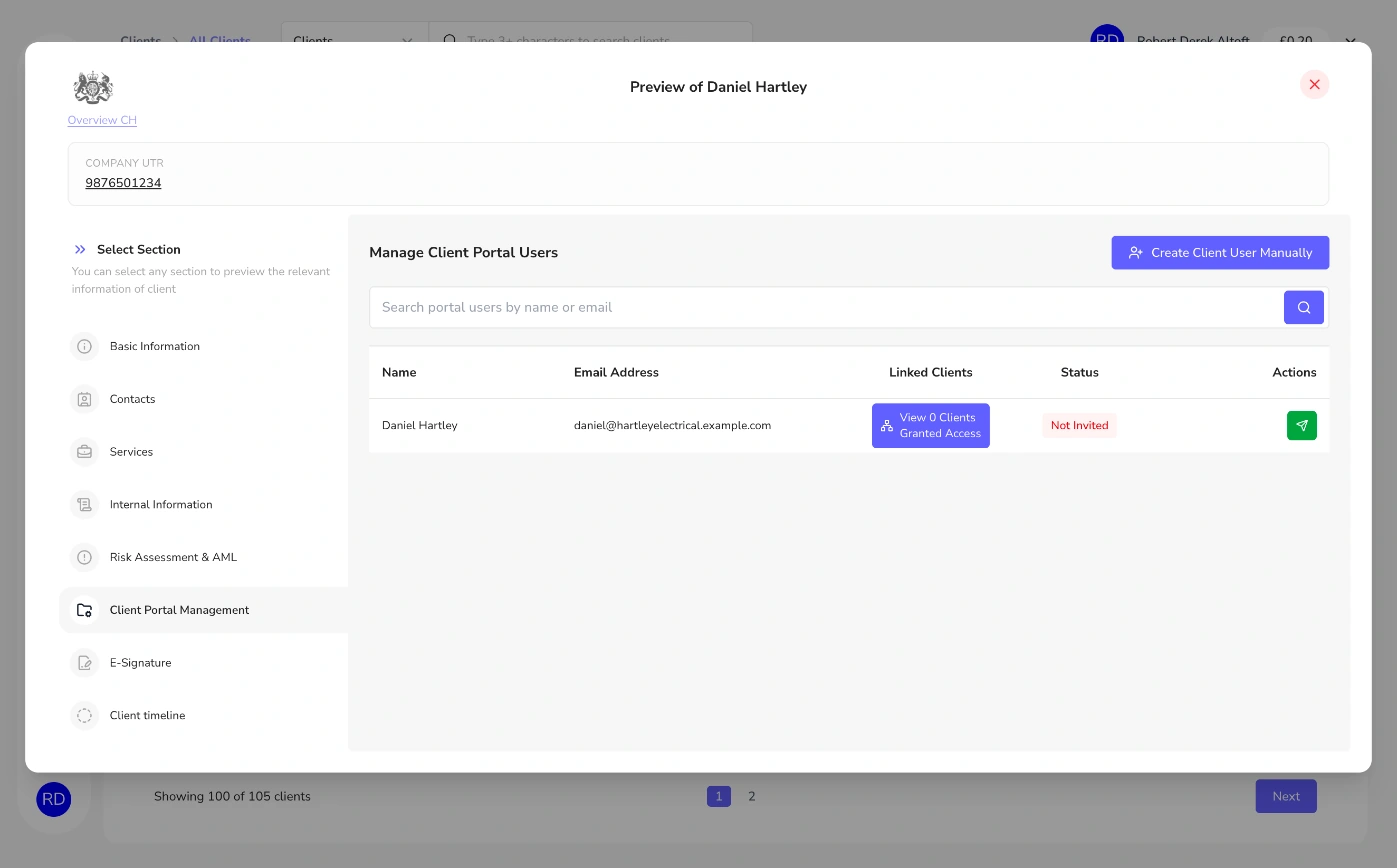Click the Basic Information info icon
The image size is (1397, 868).
(x=84, y=346)
